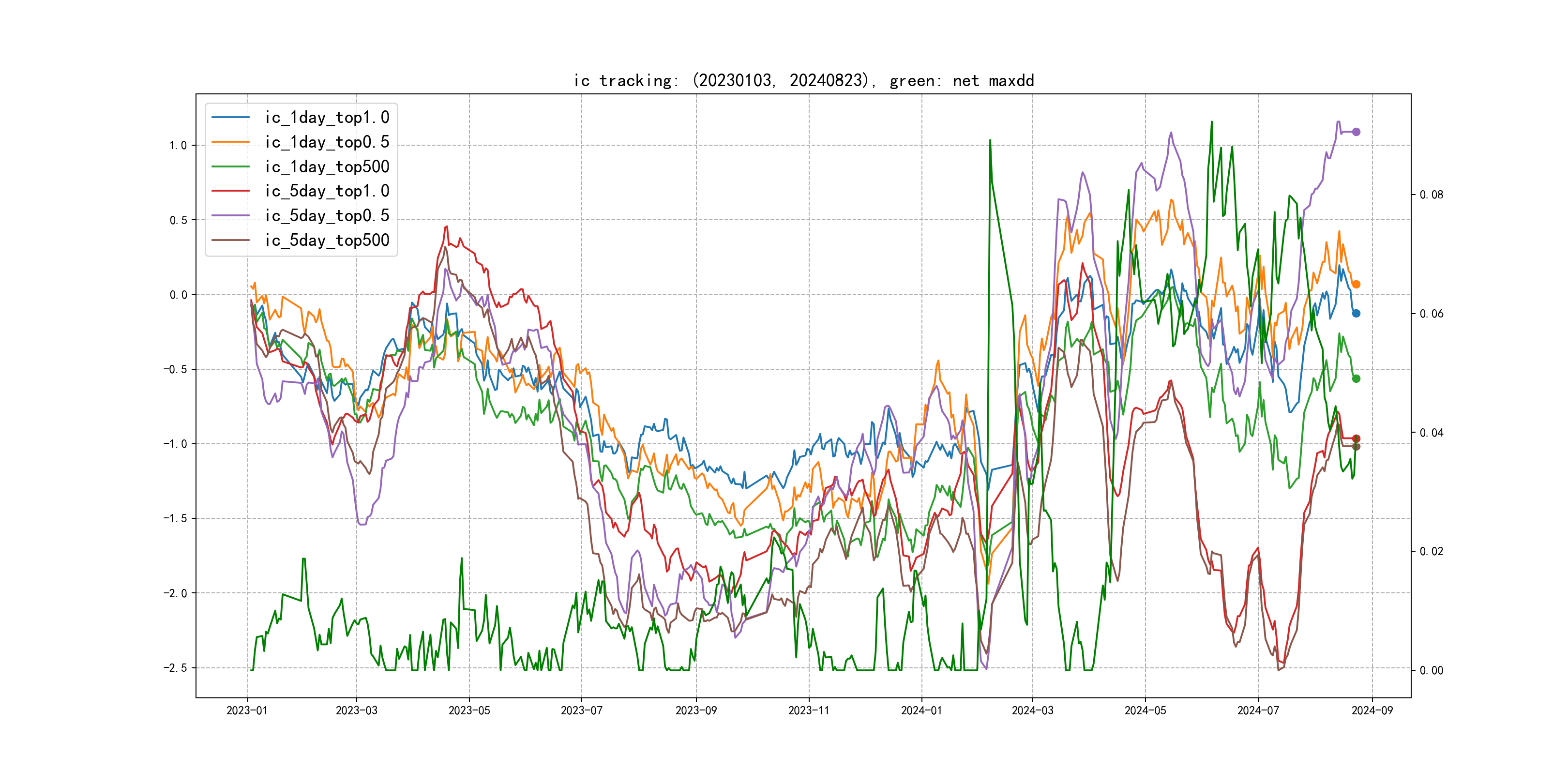
Task: Click red line swatch in legend
Action: click(231, 191)
